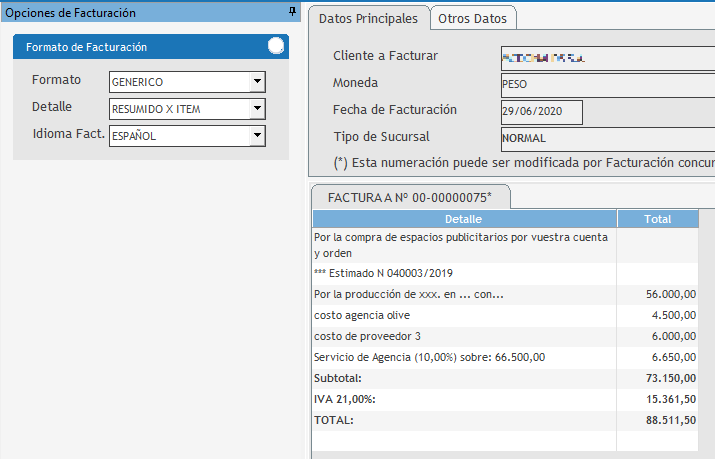
Task: Open the Formato dropdown showing GENERICO
Action: click(257, 82)
